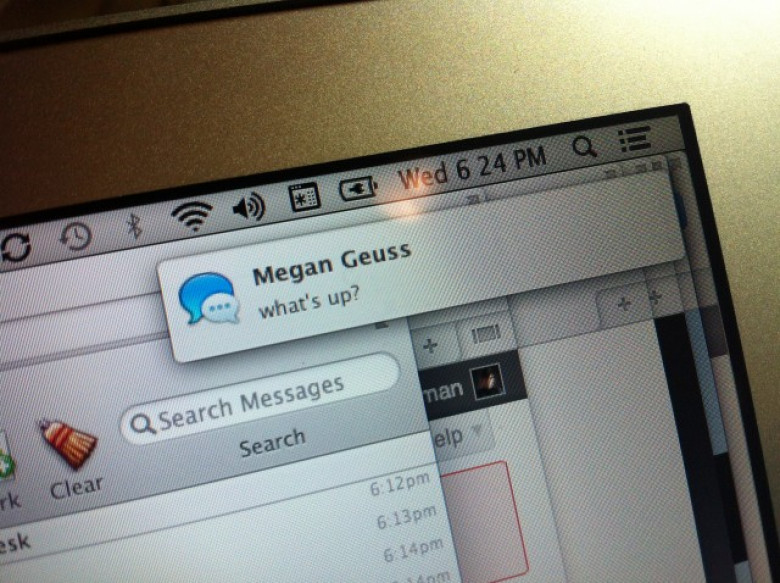Click the user avatar thumbnail in background window

(488, 382)
